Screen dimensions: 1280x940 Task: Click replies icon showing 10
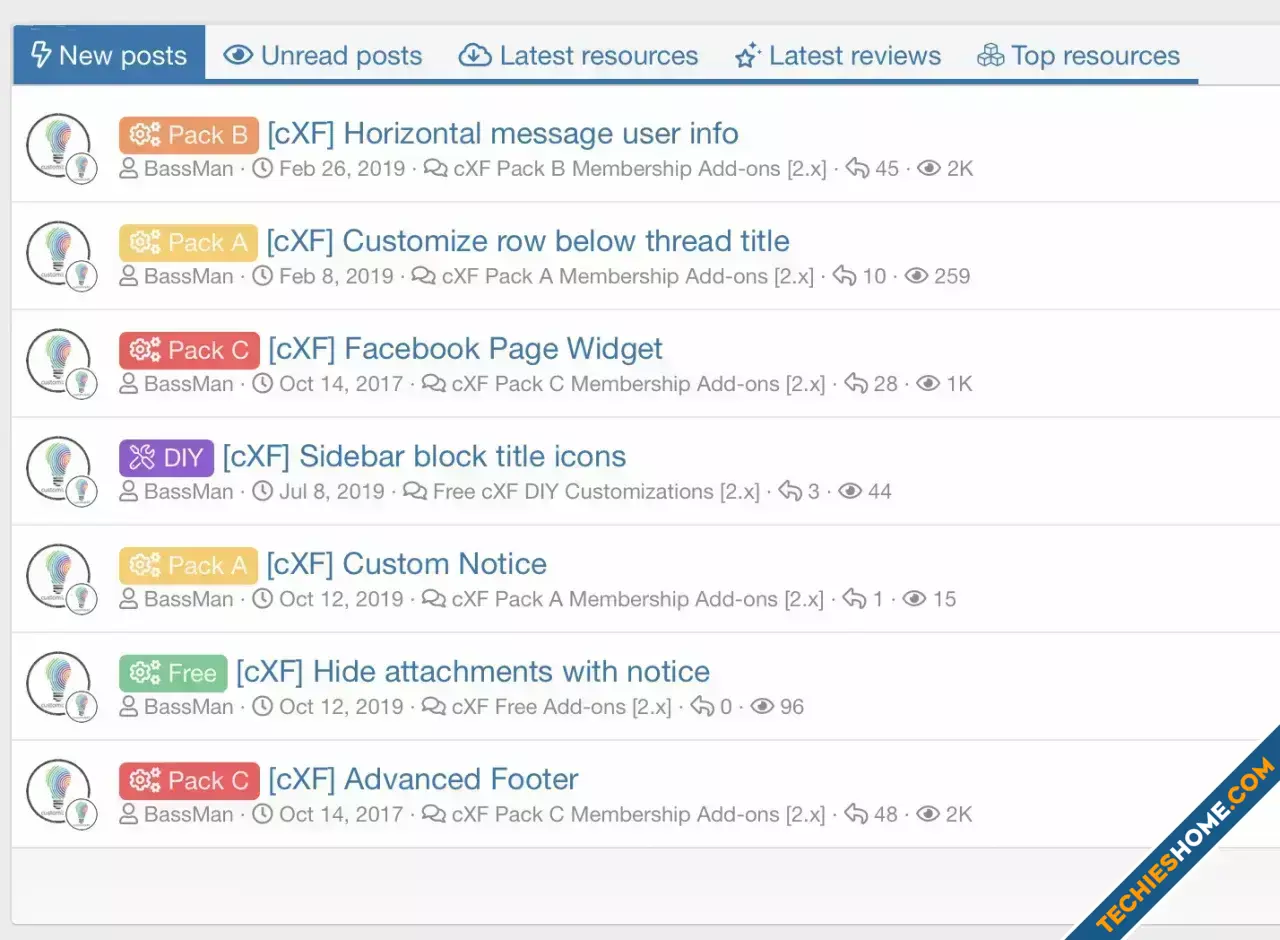pyautogui.click(x=845, y=276)
